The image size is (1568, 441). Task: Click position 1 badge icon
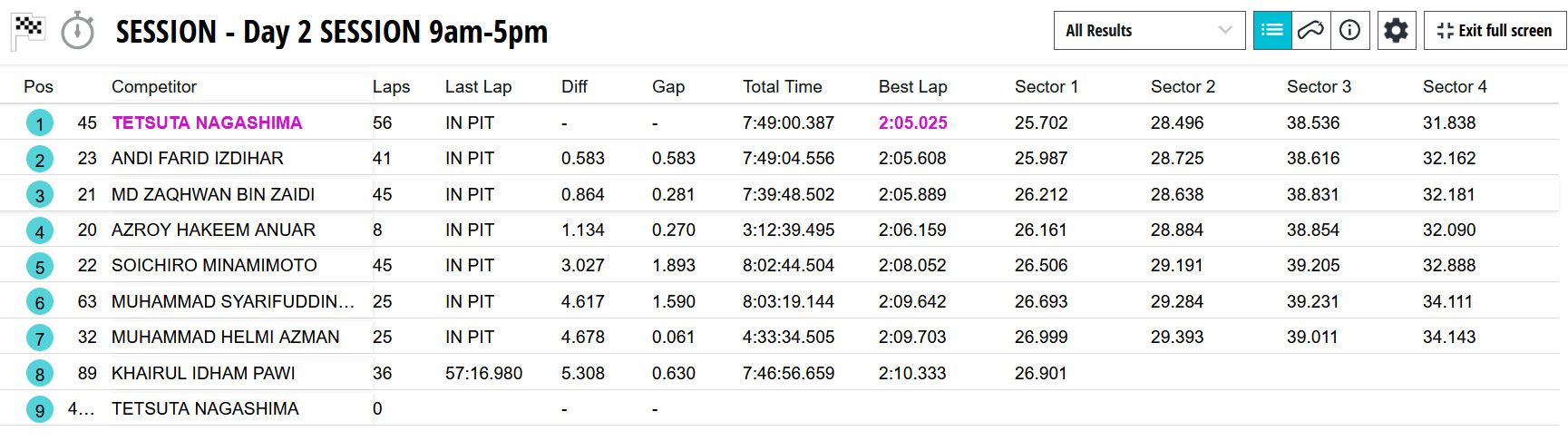[40, 122]
